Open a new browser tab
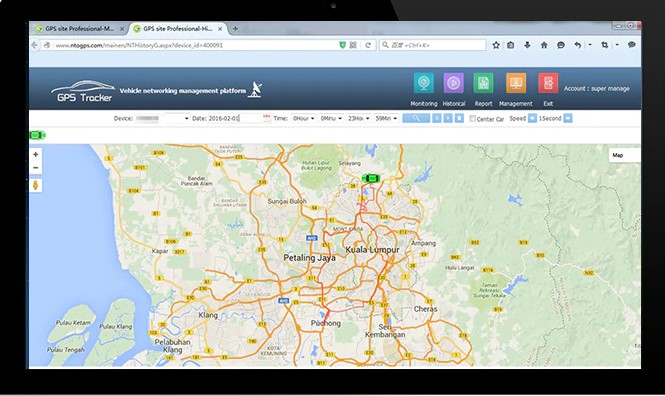 click(235, 29)
